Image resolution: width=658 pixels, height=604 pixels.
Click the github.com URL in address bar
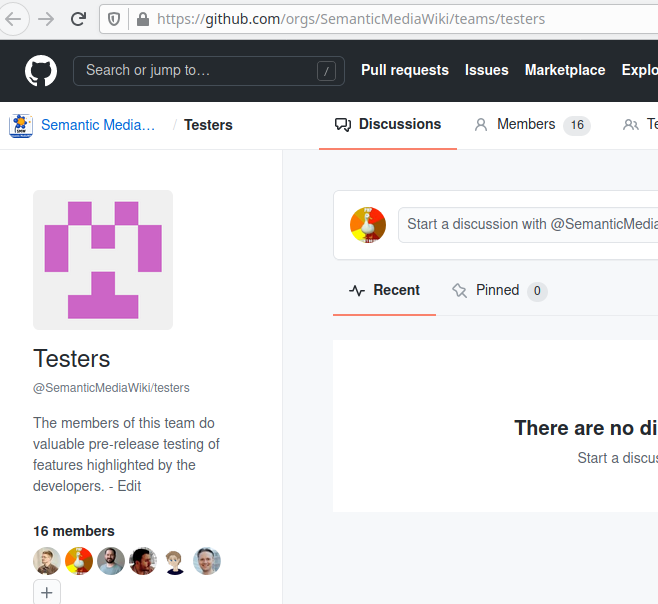point(351,19)
